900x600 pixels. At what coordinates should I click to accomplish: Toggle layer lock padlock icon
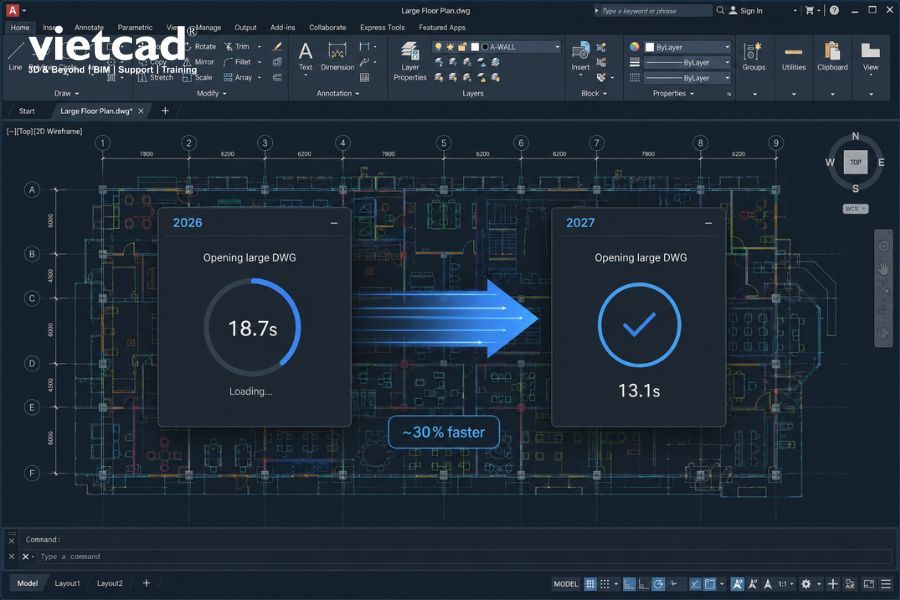point(462,47)
